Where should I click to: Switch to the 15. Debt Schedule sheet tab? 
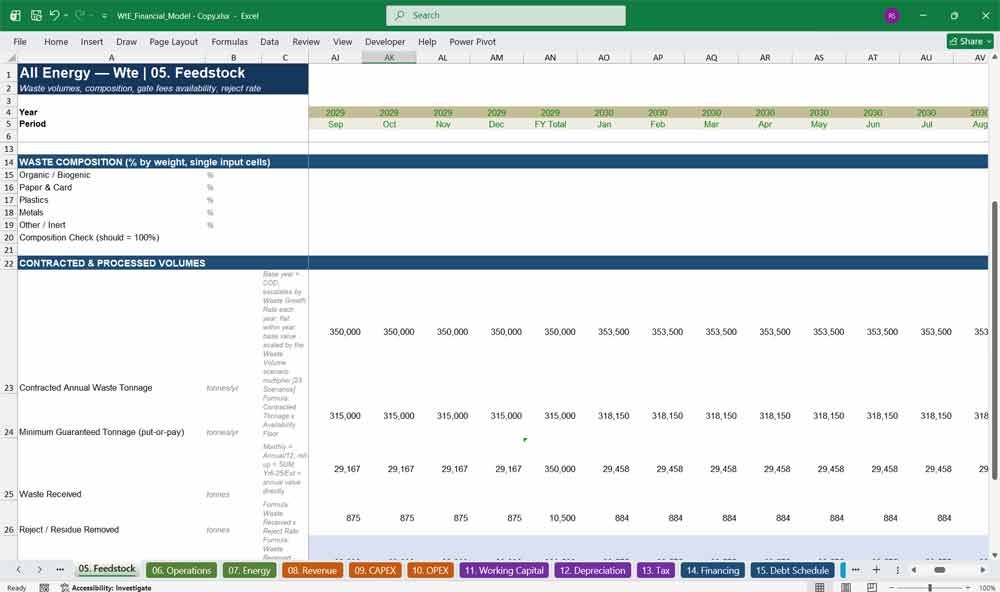click(x=792, y=570)
